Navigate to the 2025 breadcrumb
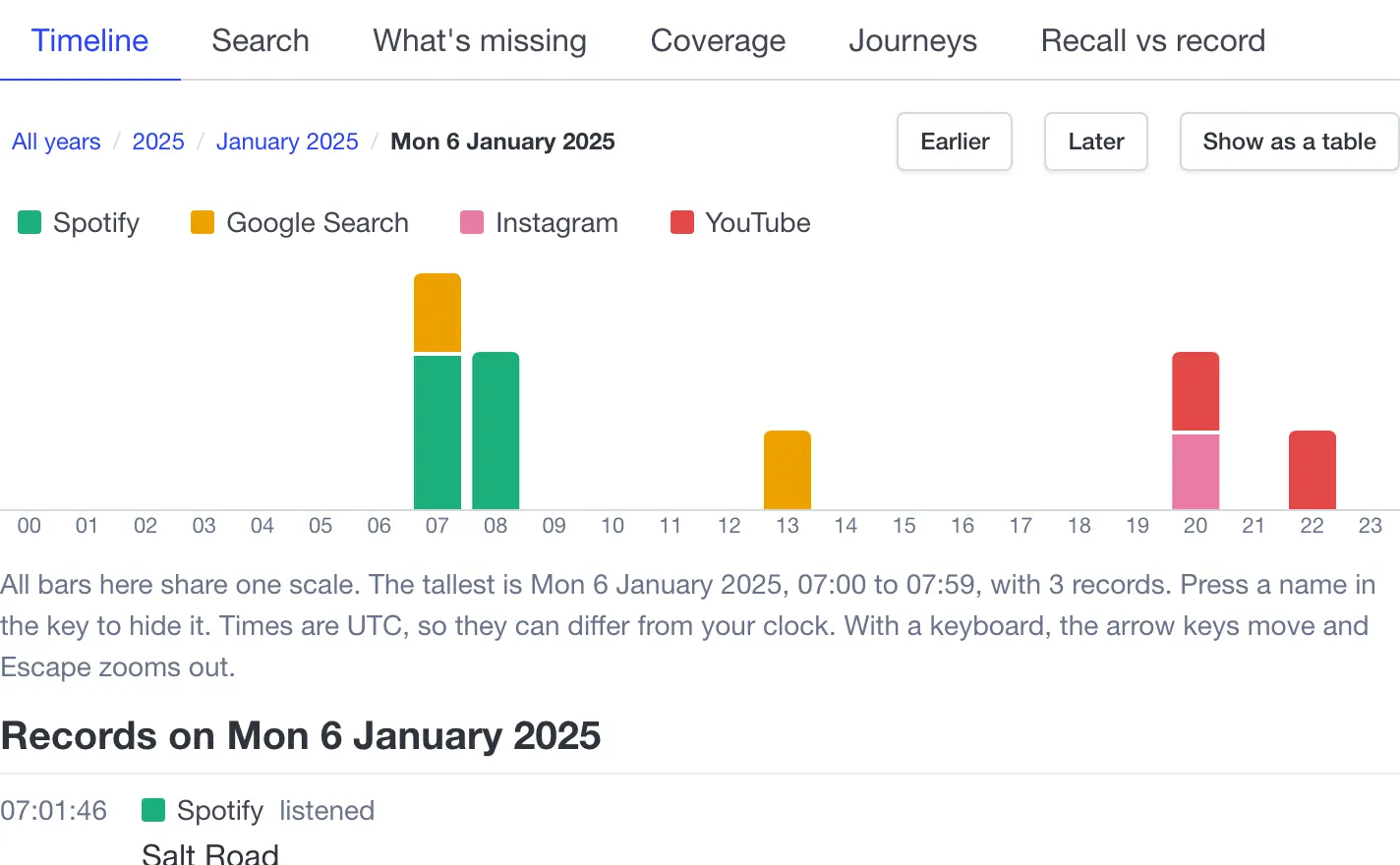This screenshot has height=865, width=1400. (158, 142)
